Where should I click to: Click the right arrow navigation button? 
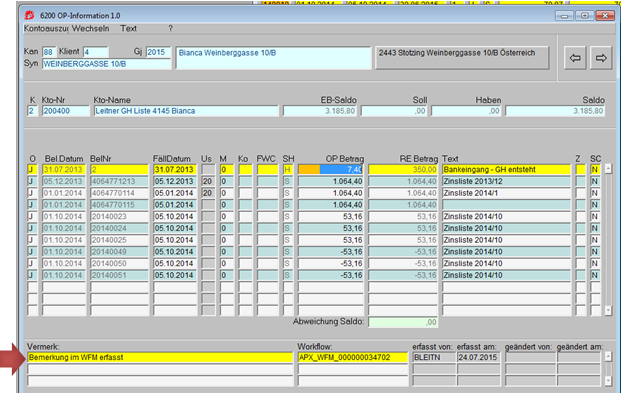pos(601,58)
